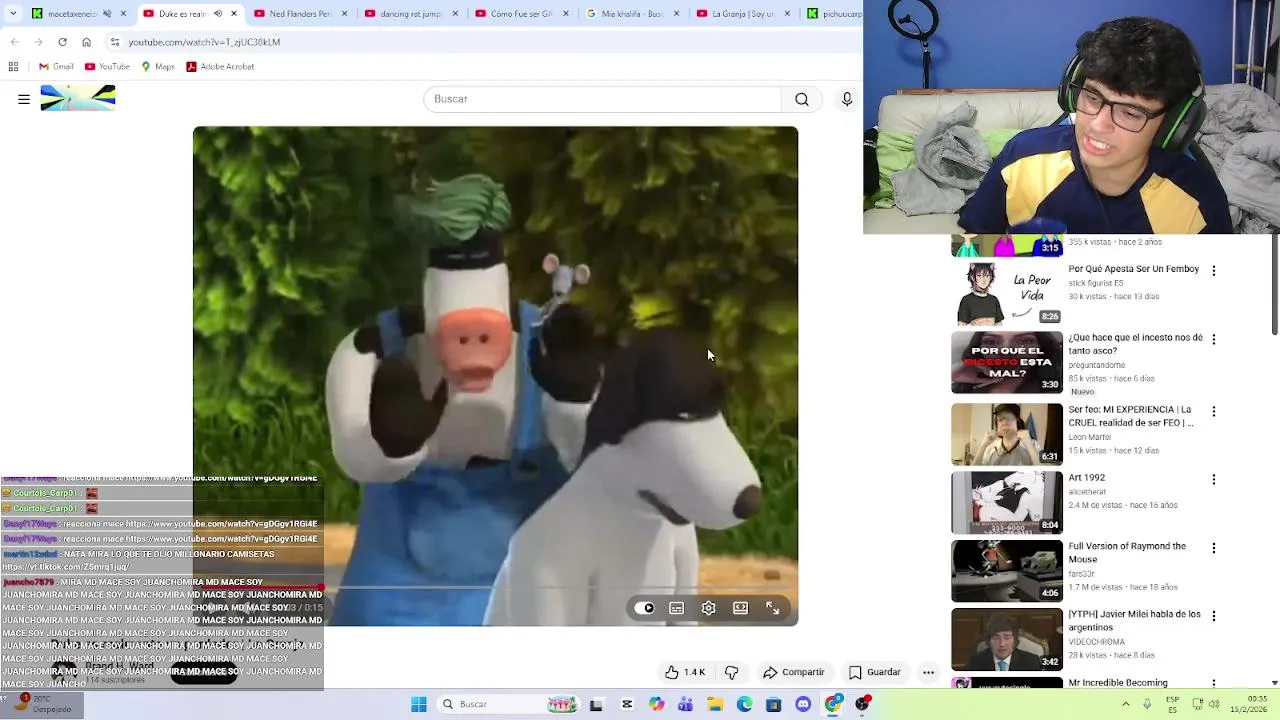1280x720 pixels.
Task: Open thumbnail of 'La Peor Vida' video
Action: [1007, 294]
